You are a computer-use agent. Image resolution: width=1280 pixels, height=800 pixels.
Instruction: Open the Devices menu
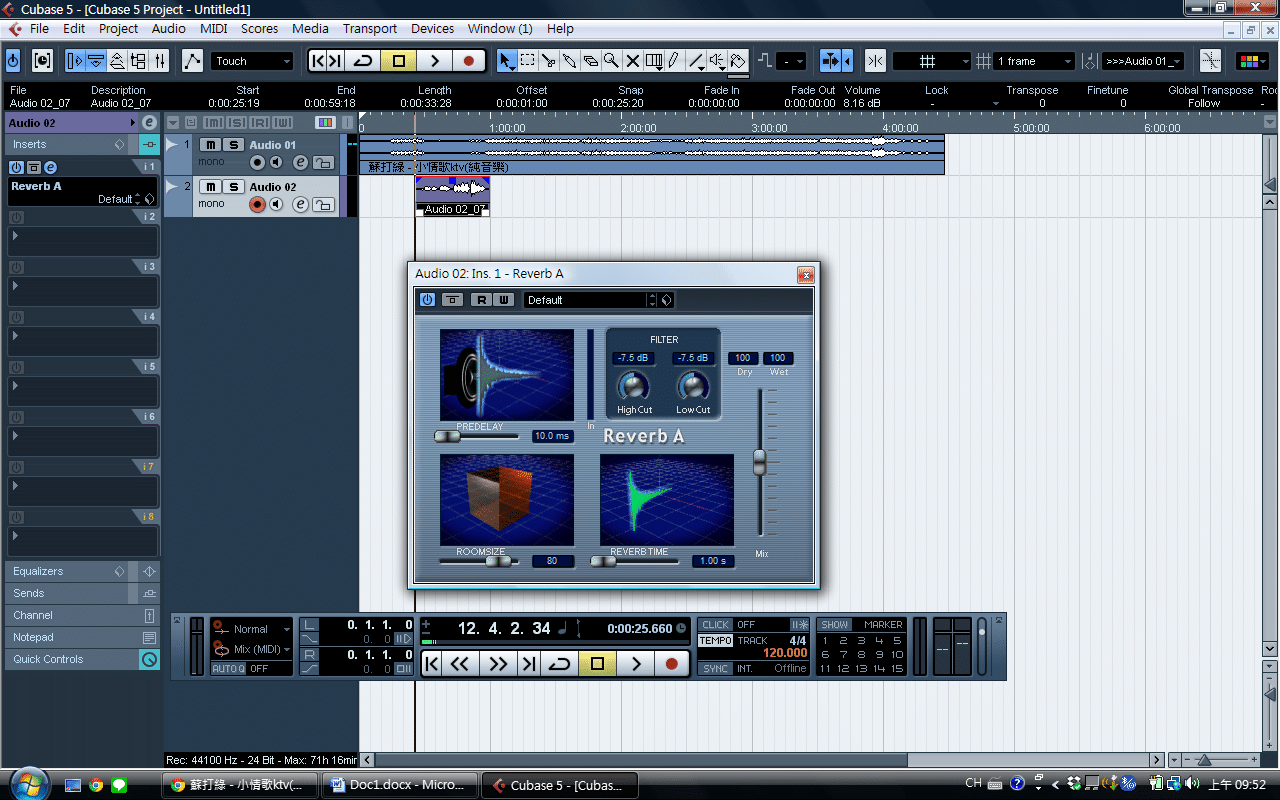[x=432, y=29]
